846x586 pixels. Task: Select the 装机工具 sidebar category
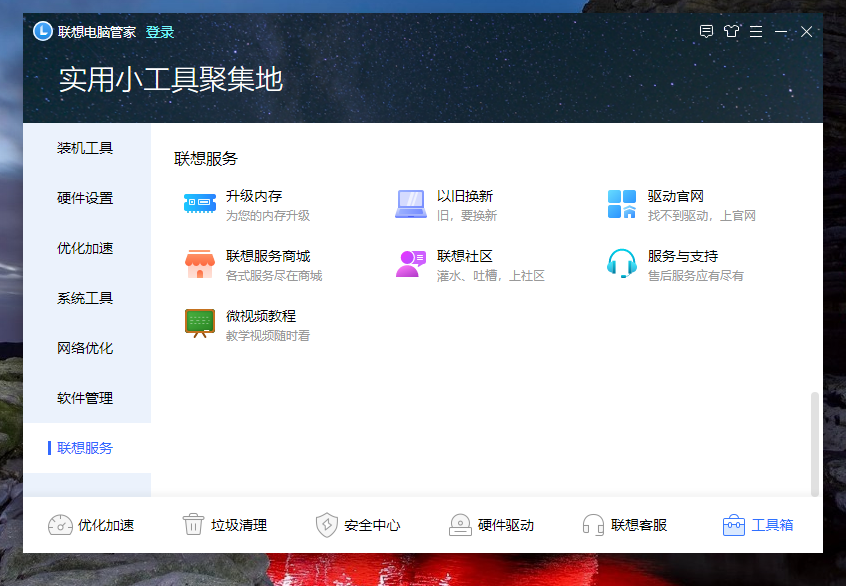87,148
